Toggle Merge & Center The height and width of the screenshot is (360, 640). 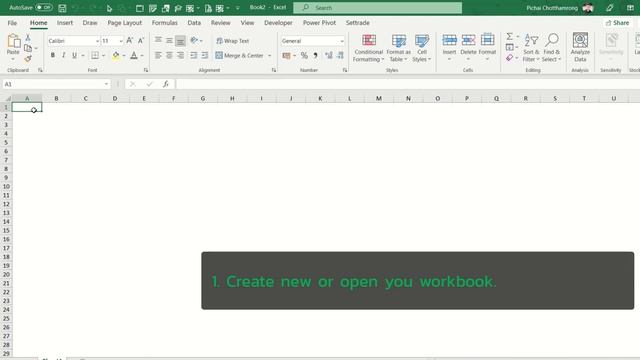click(x=240, y=55)
